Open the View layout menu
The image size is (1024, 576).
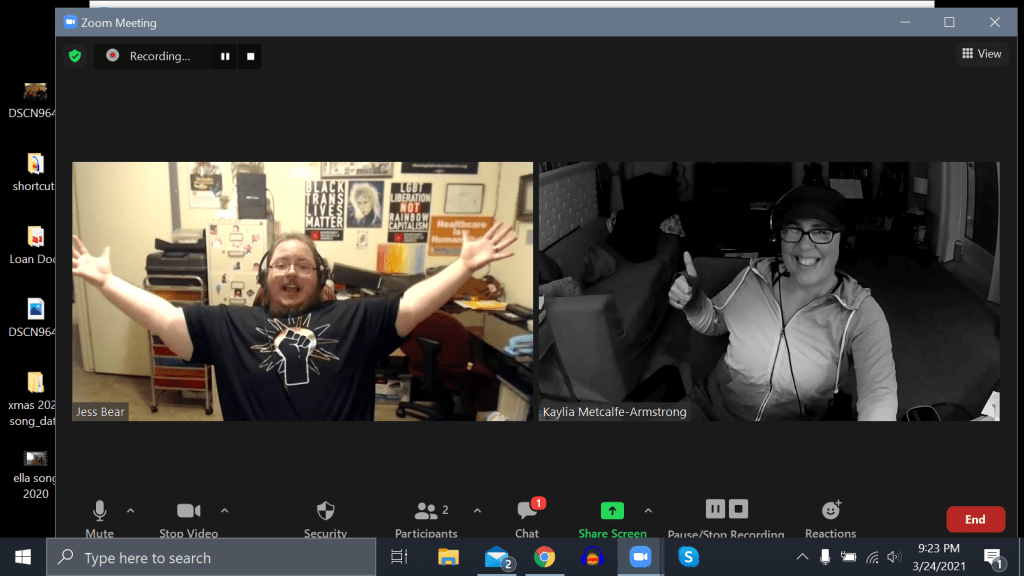[981, 54]
